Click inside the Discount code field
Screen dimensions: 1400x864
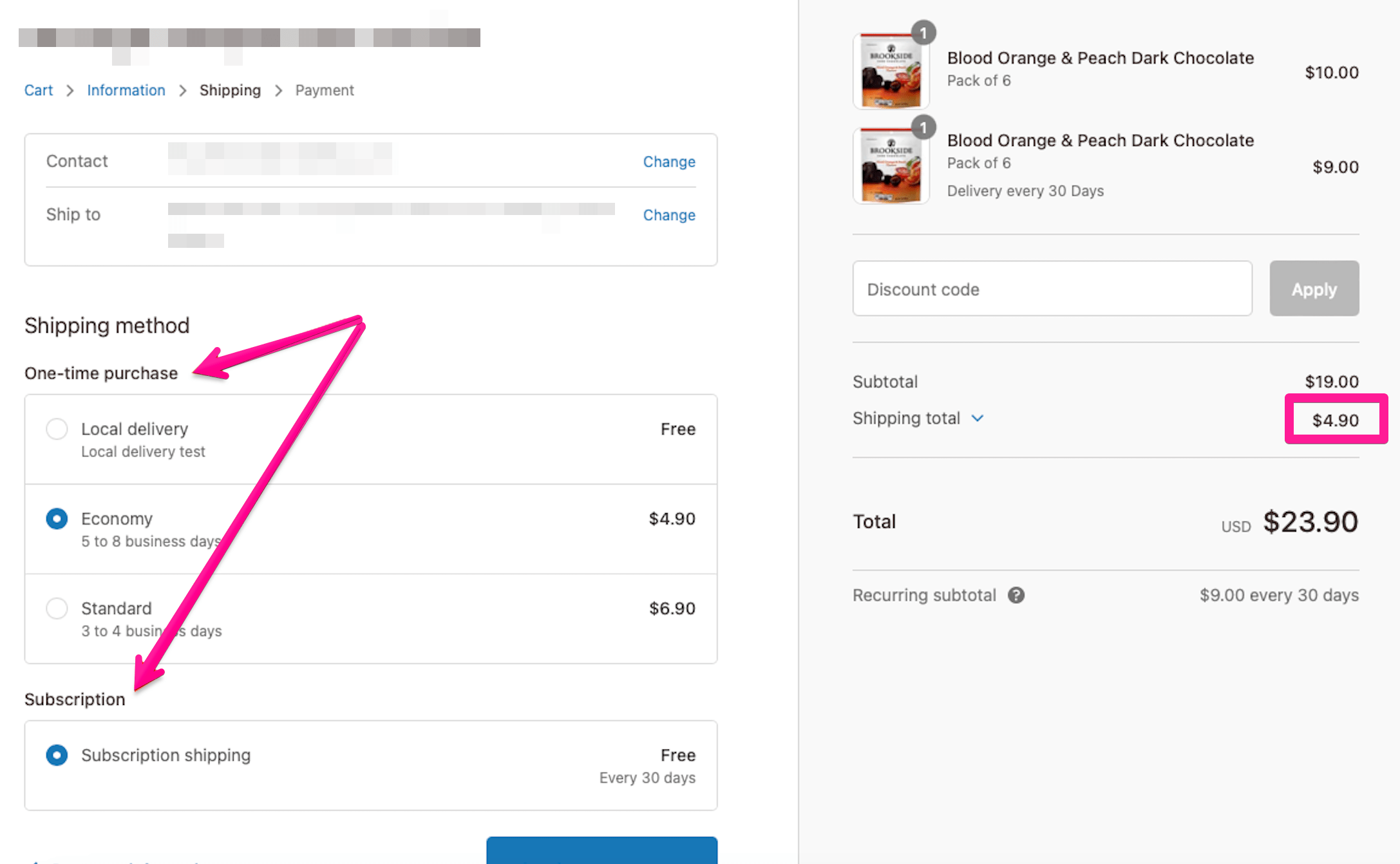(x=1052, y=288)
